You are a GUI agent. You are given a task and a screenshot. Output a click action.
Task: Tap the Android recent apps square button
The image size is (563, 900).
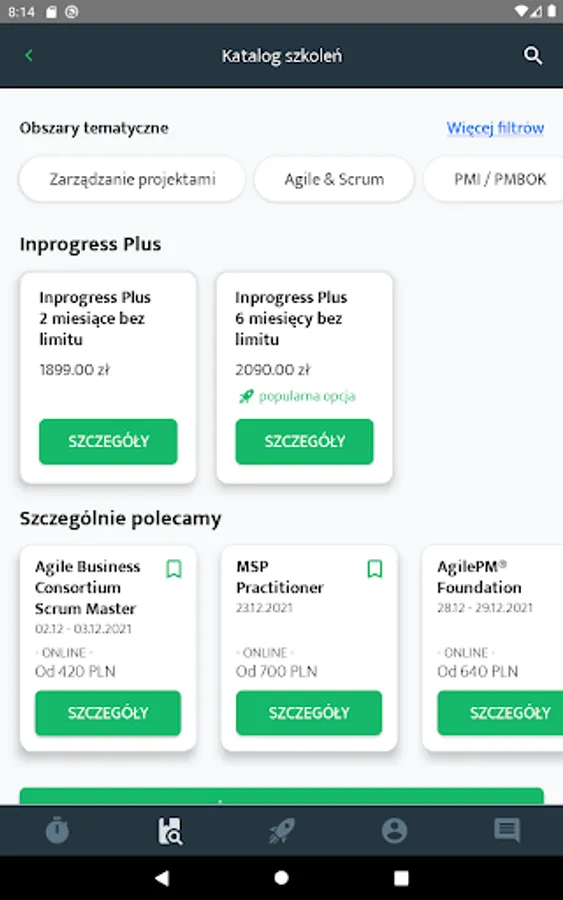click(x=401, y=878)
